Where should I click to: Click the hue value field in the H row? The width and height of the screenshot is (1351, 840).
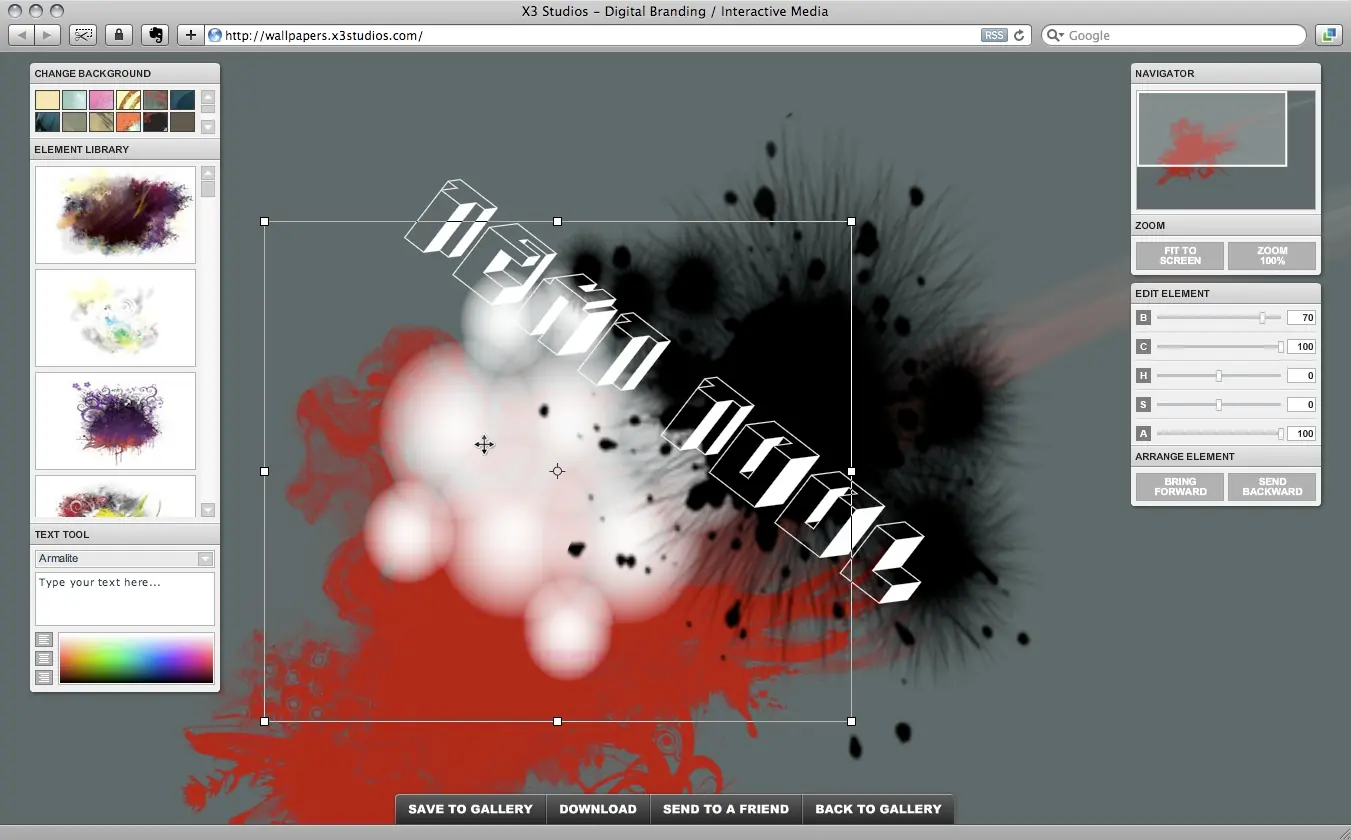click(1301, 376)
